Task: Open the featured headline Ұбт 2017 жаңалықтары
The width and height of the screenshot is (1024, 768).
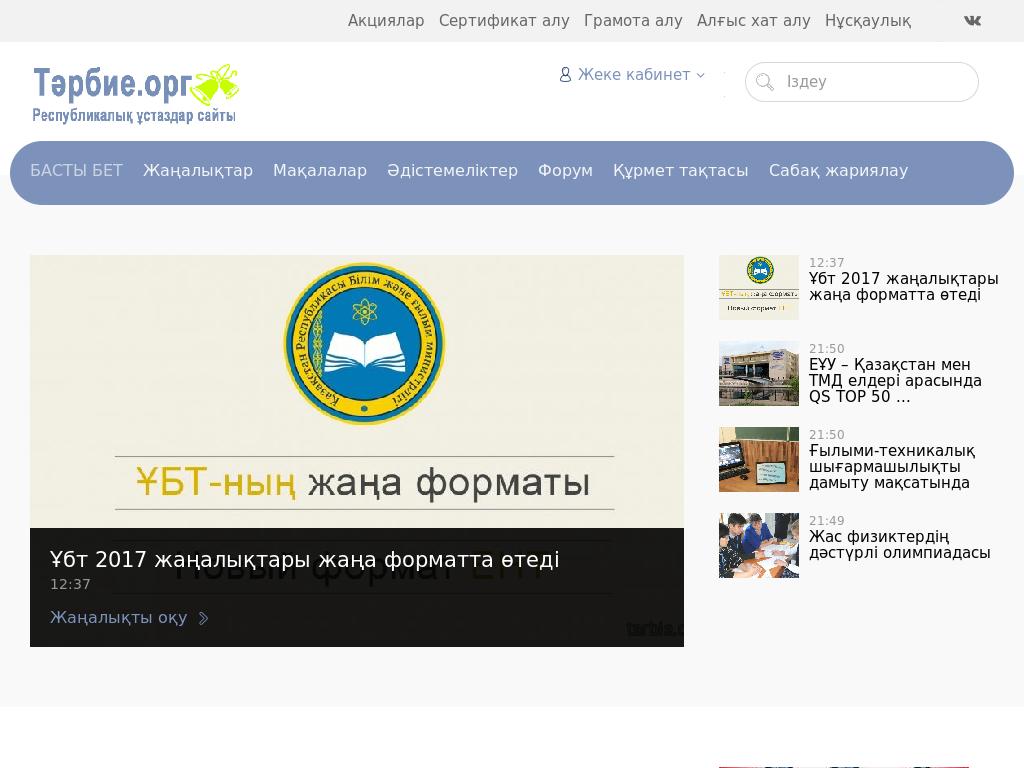Action: (x=304, y=560)
